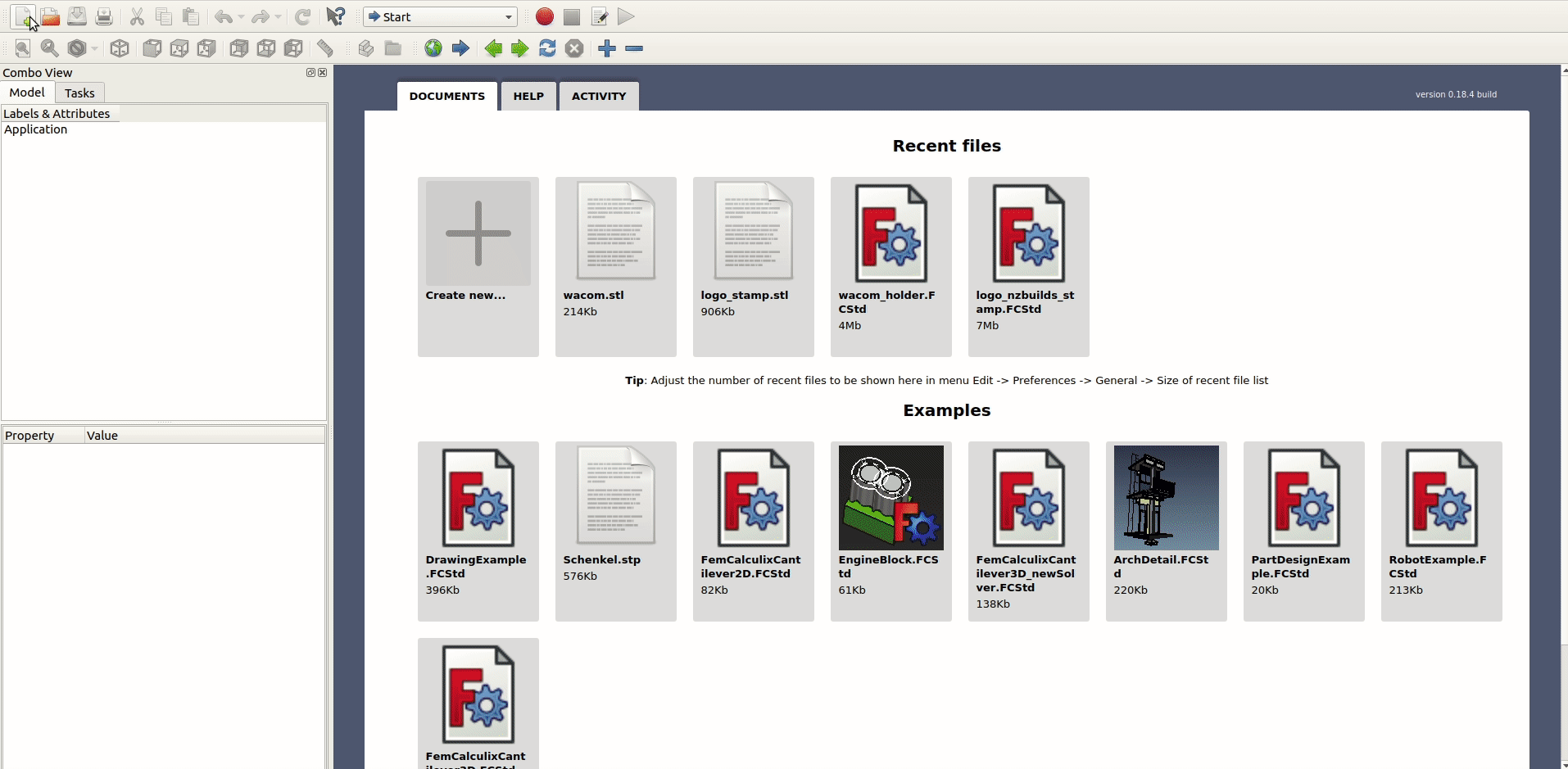Open the PartDesignExample.FCStd example

(1304, 532)
